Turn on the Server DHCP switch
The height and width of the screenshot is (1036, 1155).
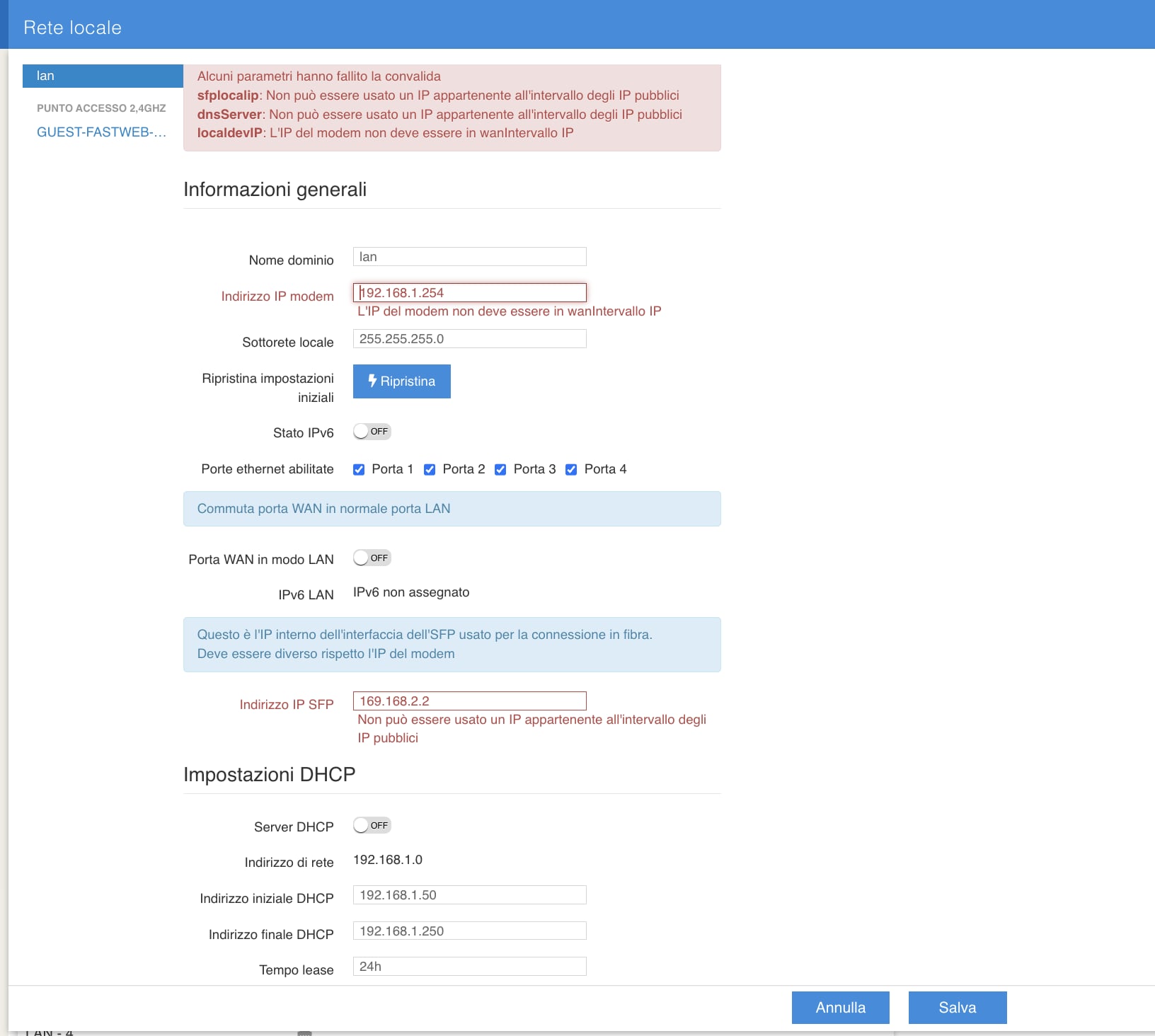point(372,826)
